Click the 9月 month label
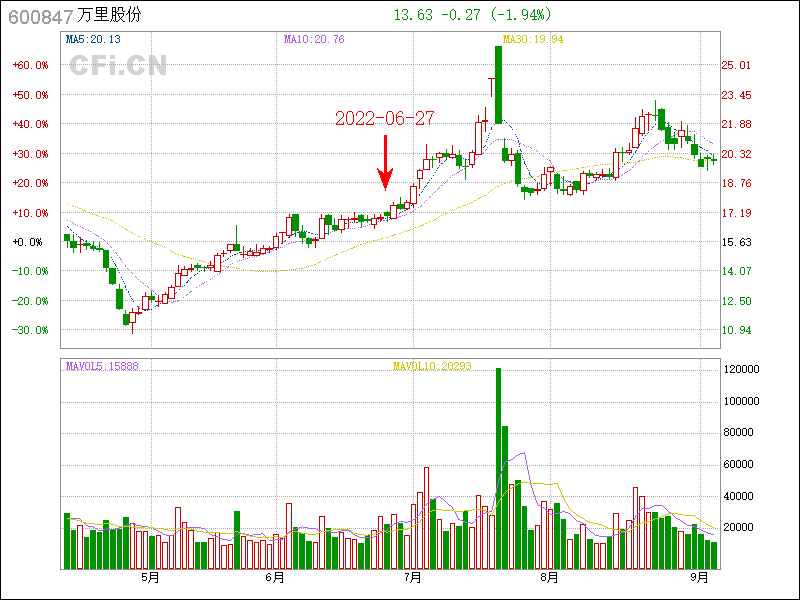800x600 pixels. pyautogui.click(x=699, y=578)
